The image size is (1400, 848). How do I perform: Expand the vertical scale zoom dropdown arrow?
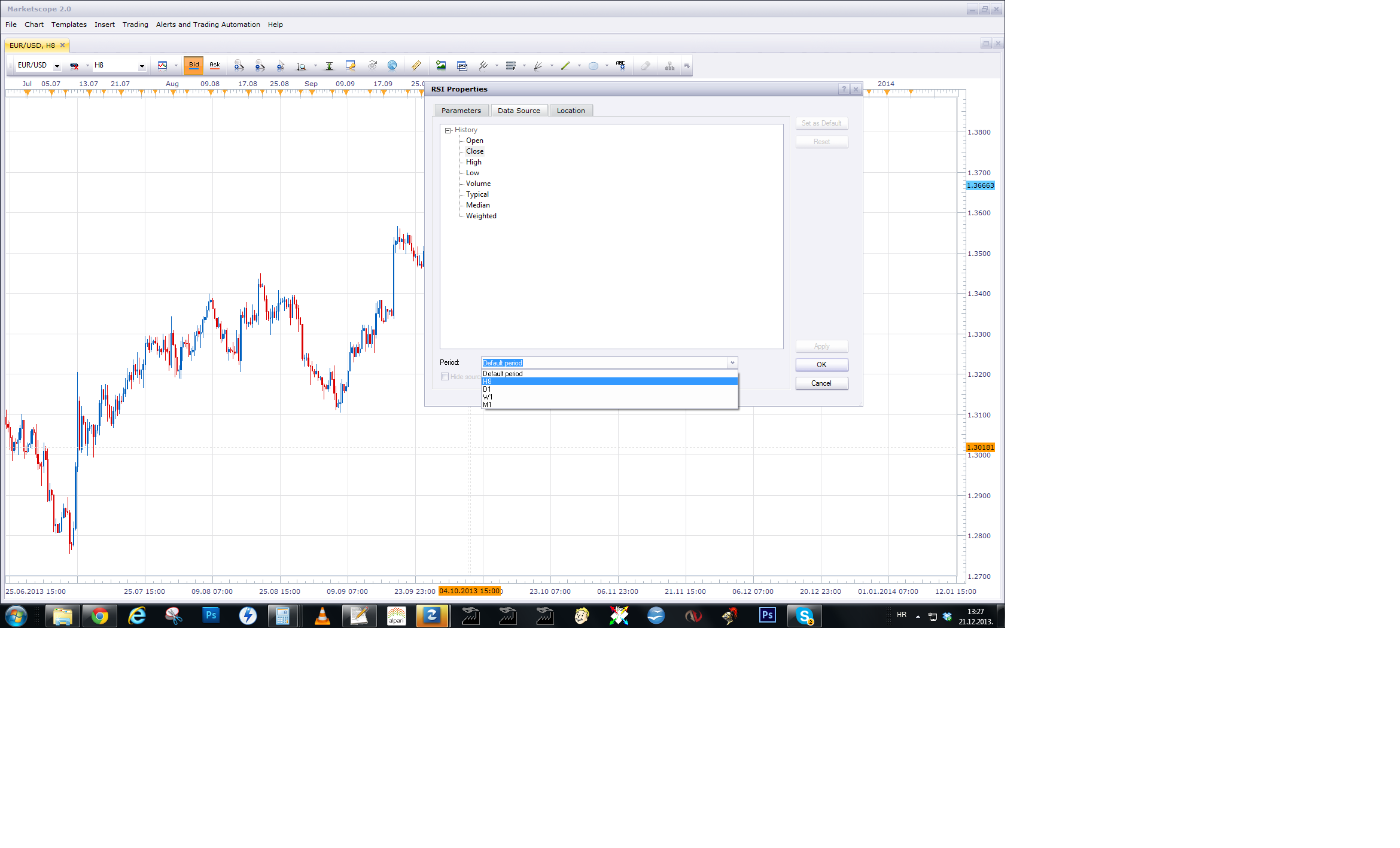click(315, 66)
